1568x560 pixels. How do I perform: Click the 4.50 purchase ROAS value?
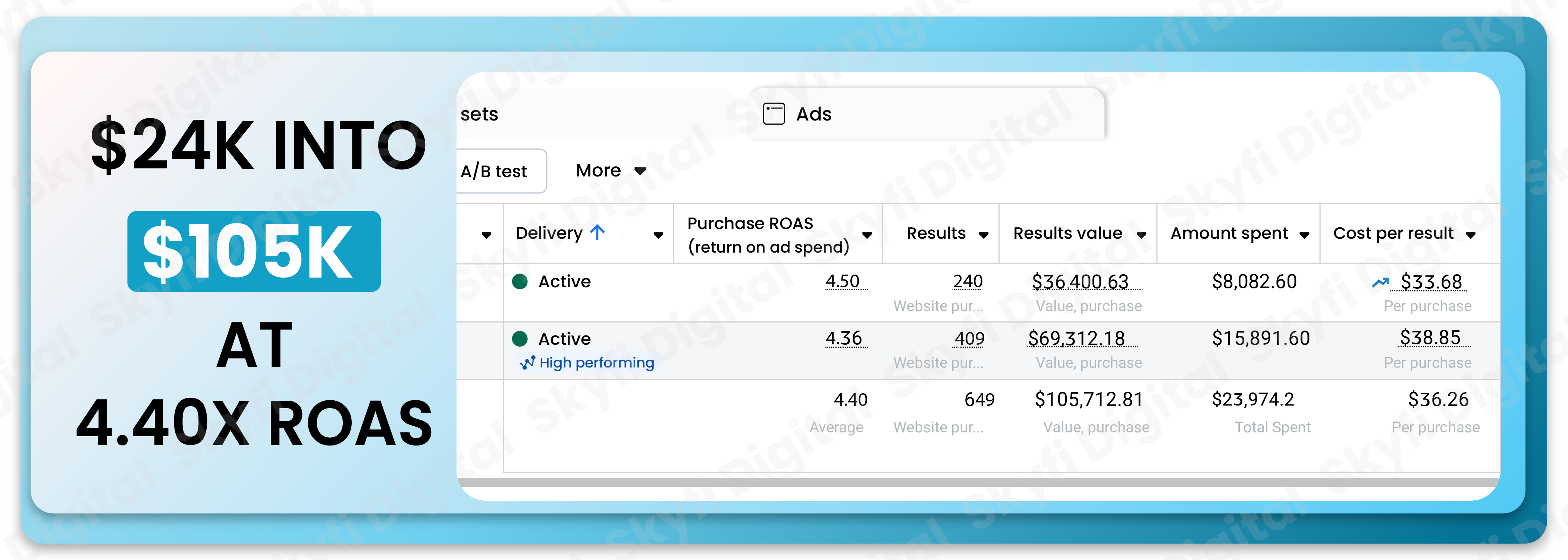point(843,281)
